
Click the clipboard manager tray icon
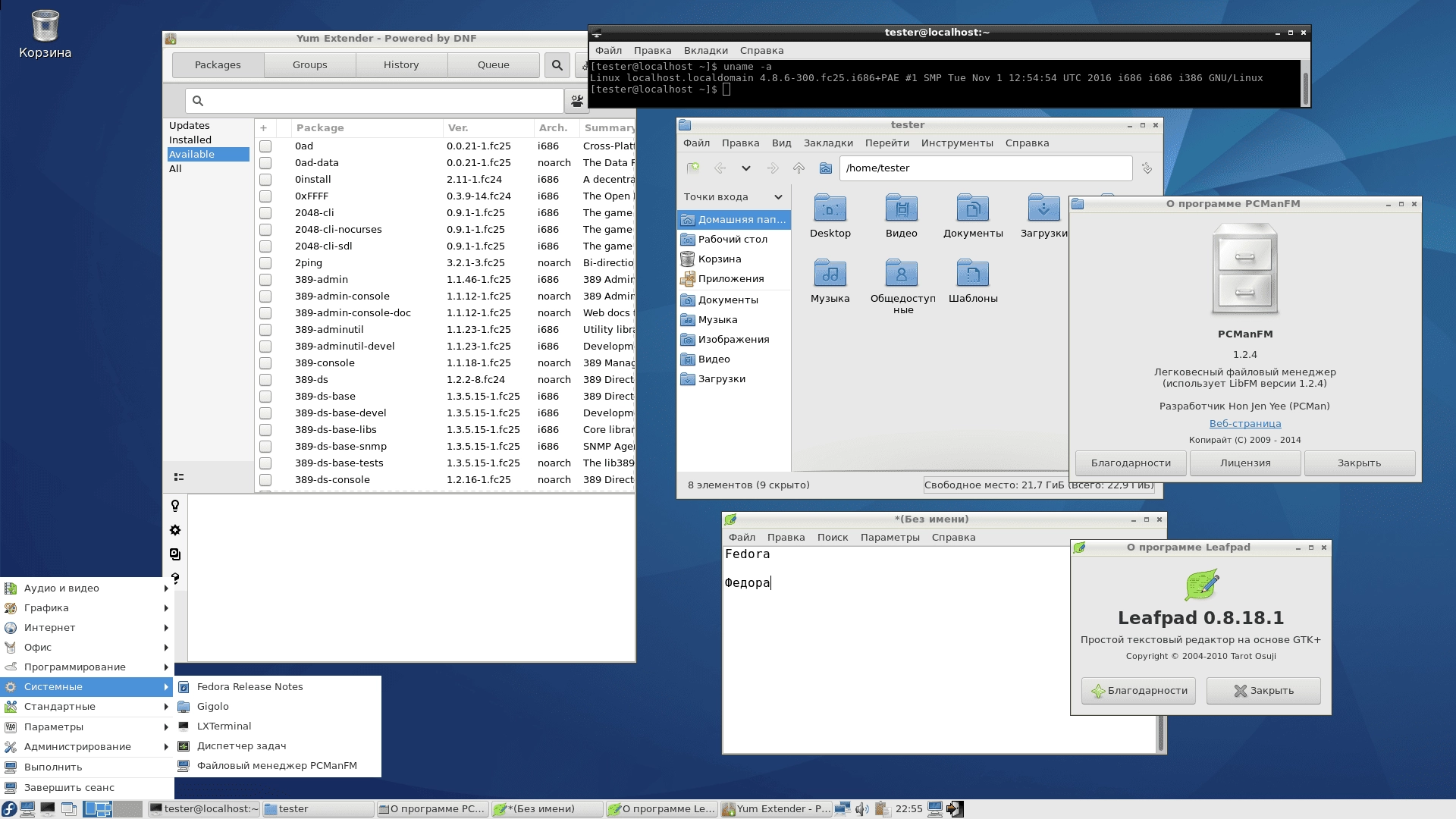(x=882, y=809)
